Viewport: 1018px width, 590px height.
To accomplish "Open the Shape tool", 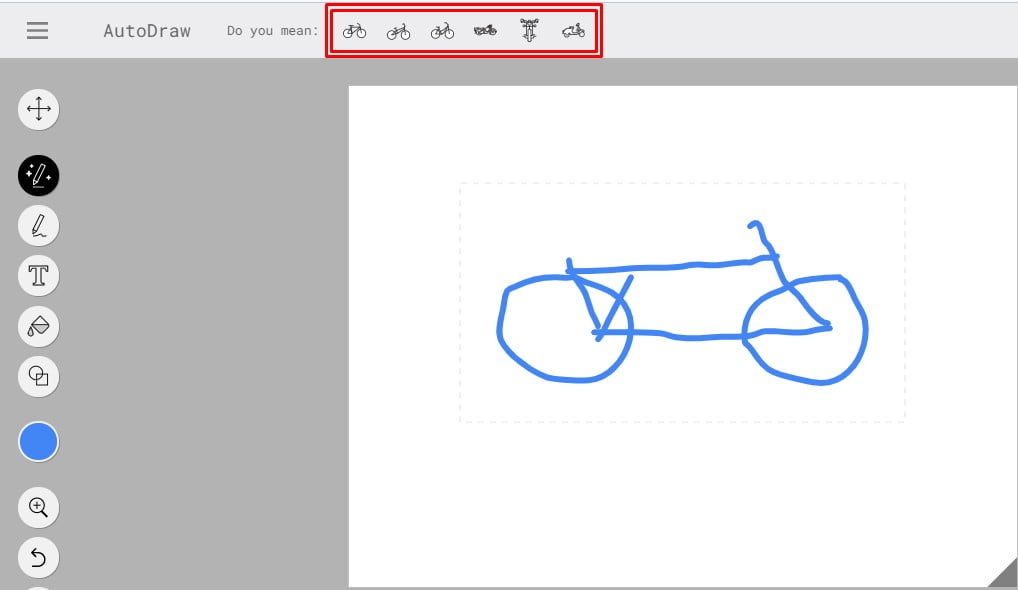I will click(38, 376).
